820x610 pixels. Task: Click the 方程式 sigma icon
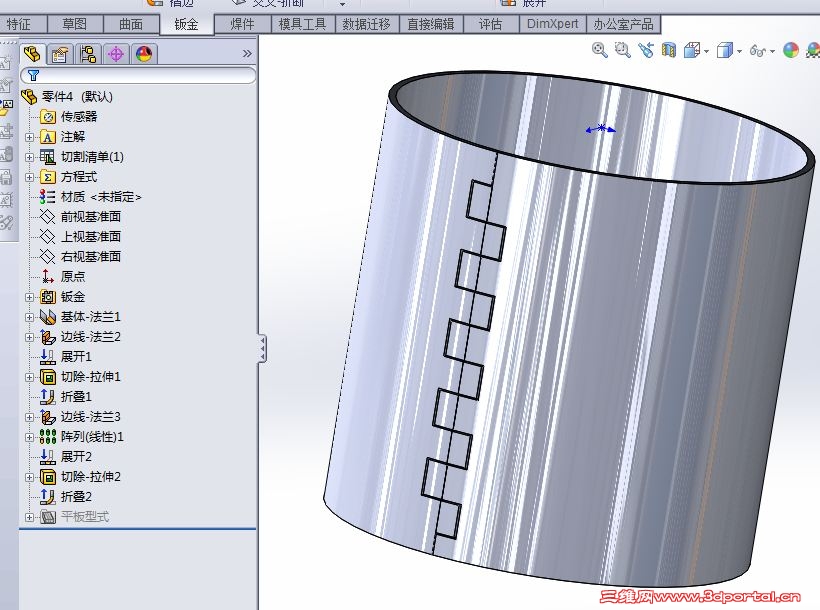coord(48,177)
